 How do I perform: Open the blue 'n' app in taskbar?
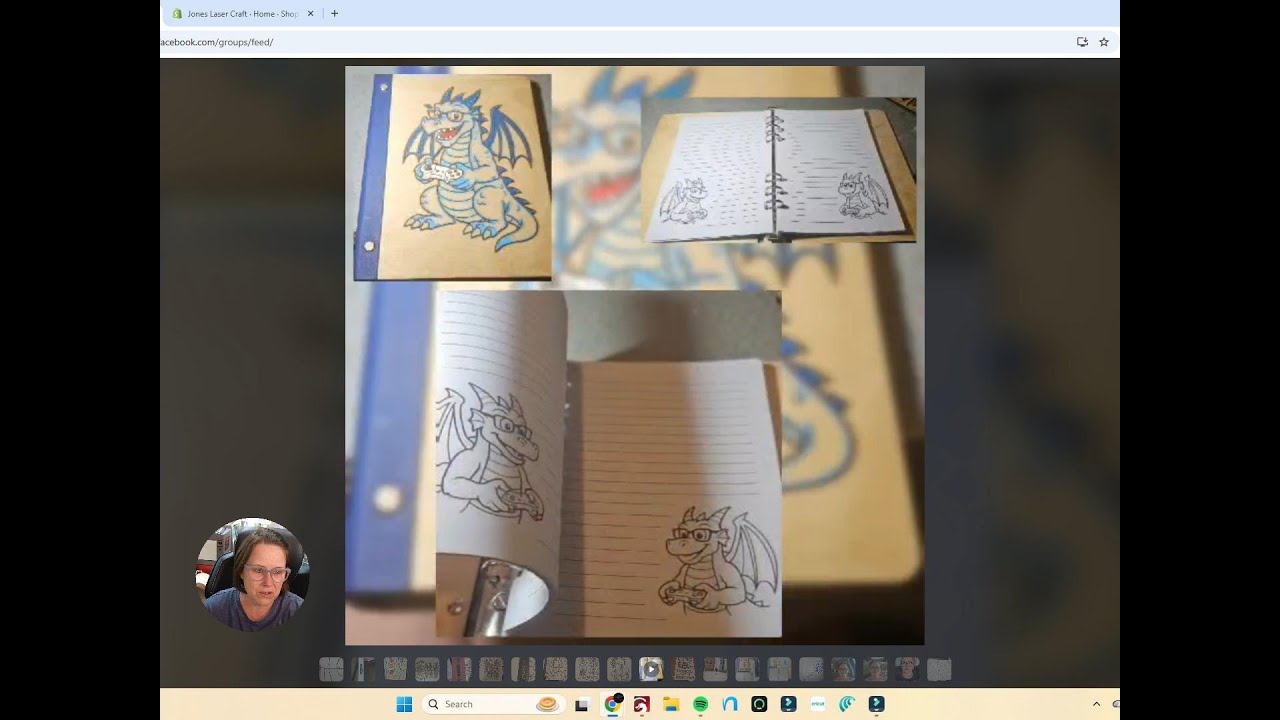pyautogui.click(x=730, y=704)
